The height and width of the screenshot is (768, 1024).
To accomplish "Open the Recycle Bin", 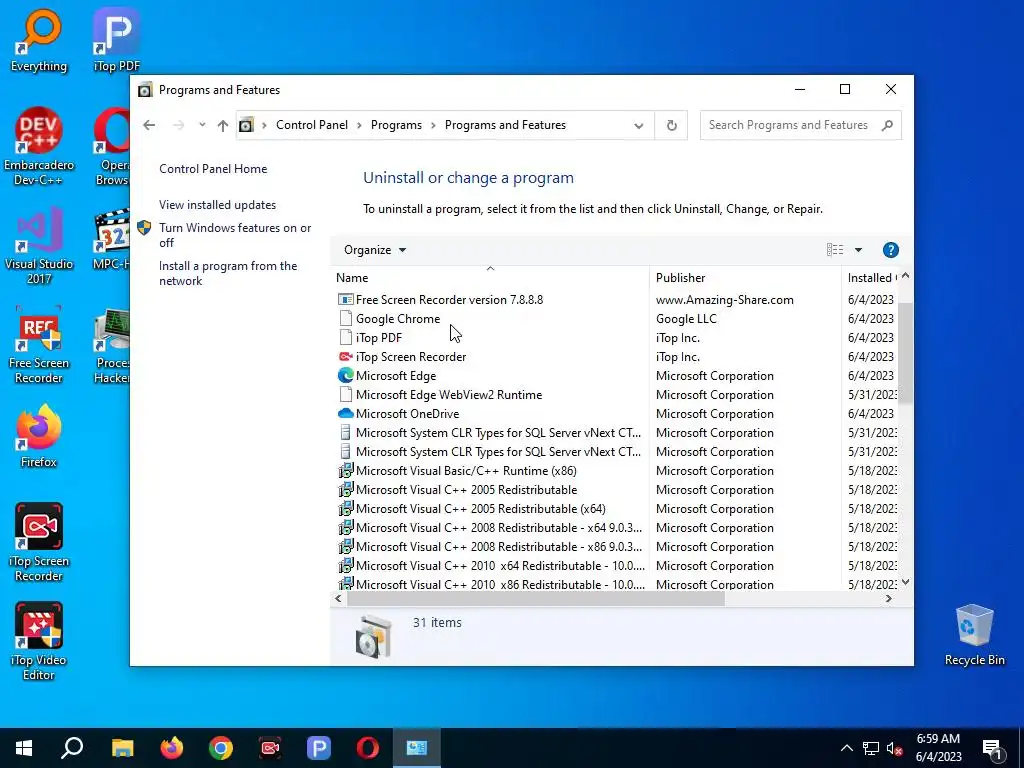I will click(974, 635).
